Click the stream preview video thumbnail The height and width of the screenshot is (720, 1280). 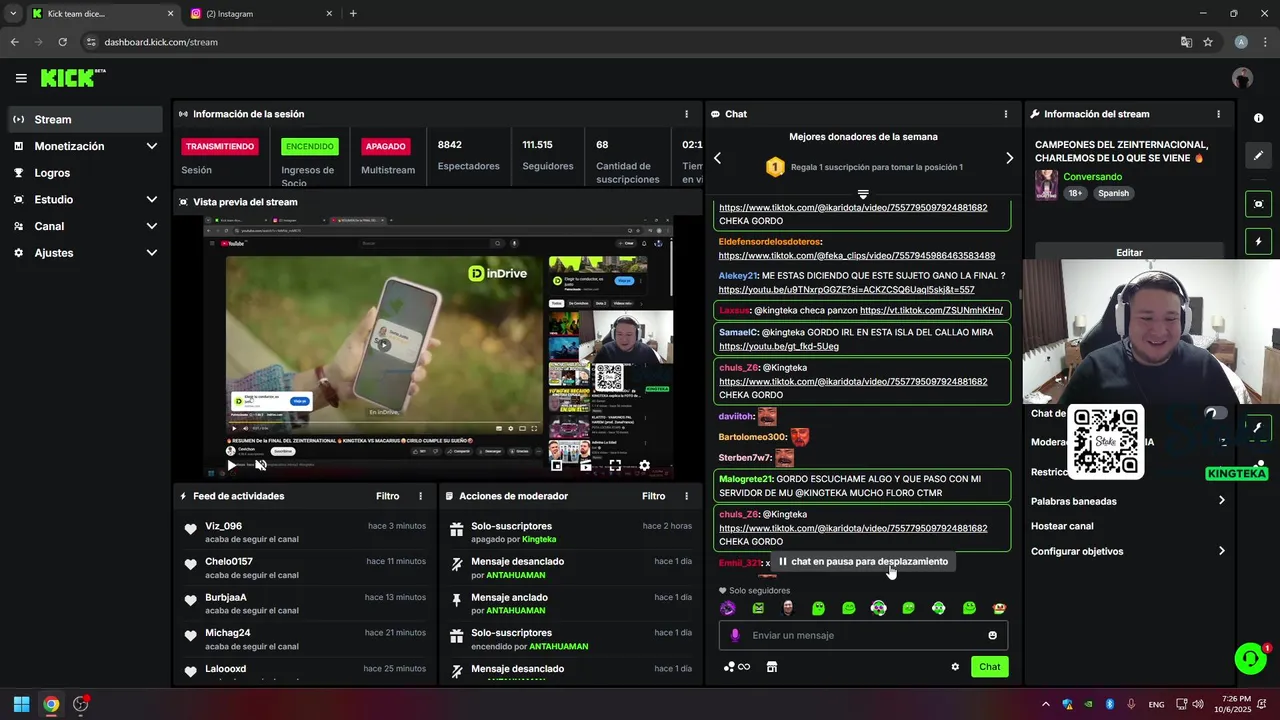(437, 347)
